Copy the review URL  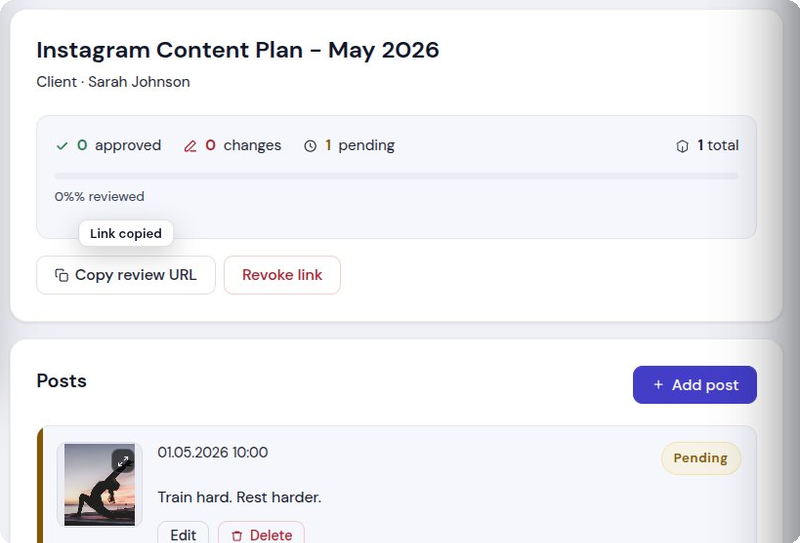pyautogui.click(x=126, y=275)
